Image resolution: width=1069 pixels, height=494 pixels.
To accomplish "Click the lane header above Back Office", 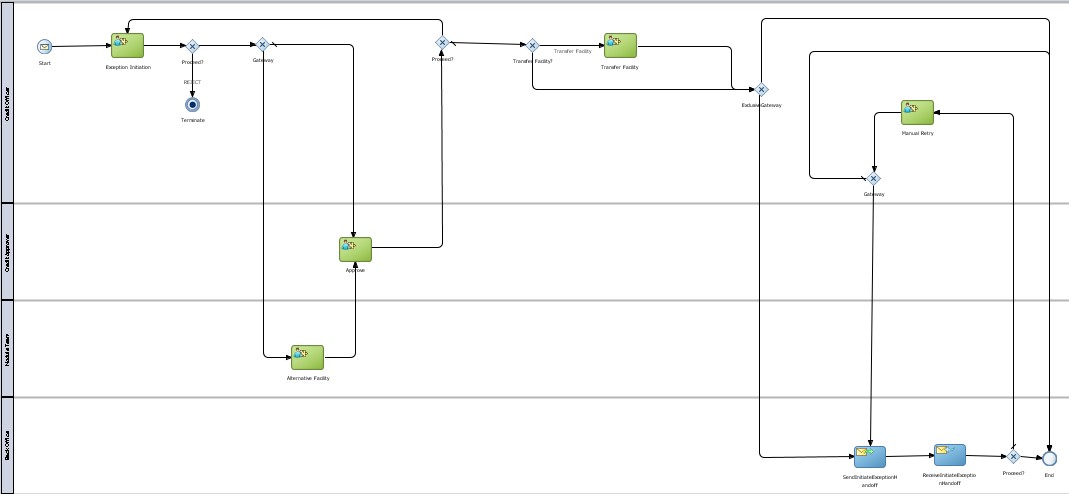I will click(7, 349).
